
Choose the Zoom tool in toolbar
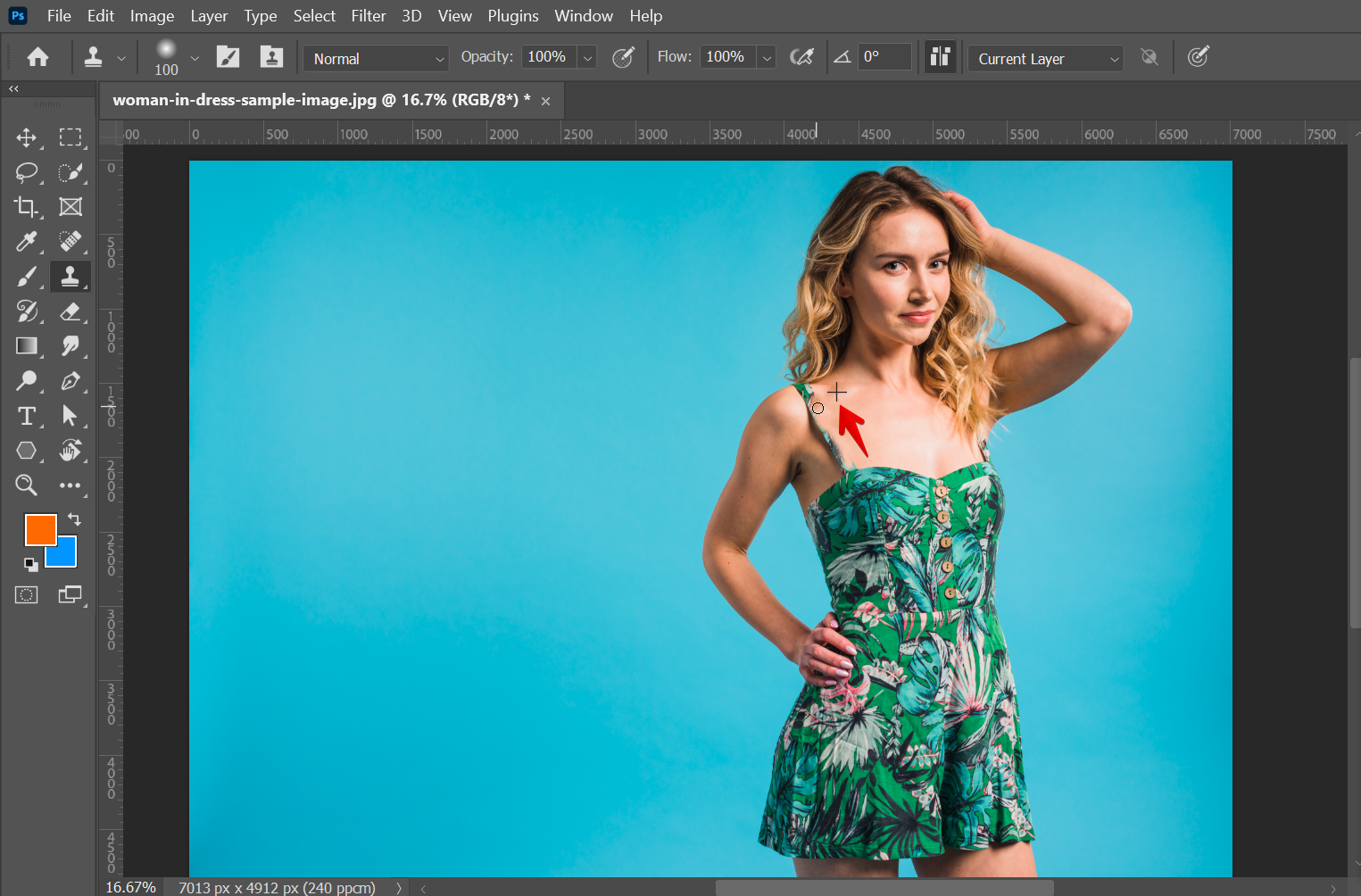26,485
